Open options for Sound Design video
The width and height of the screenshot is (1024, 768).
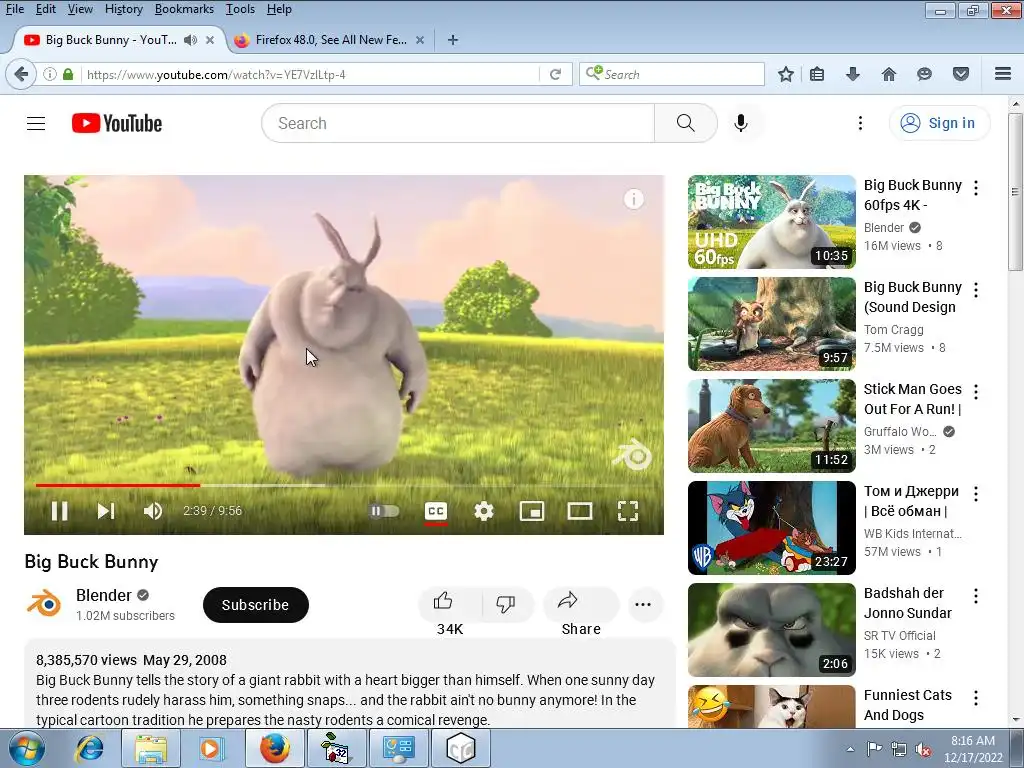tap(976, 290)
